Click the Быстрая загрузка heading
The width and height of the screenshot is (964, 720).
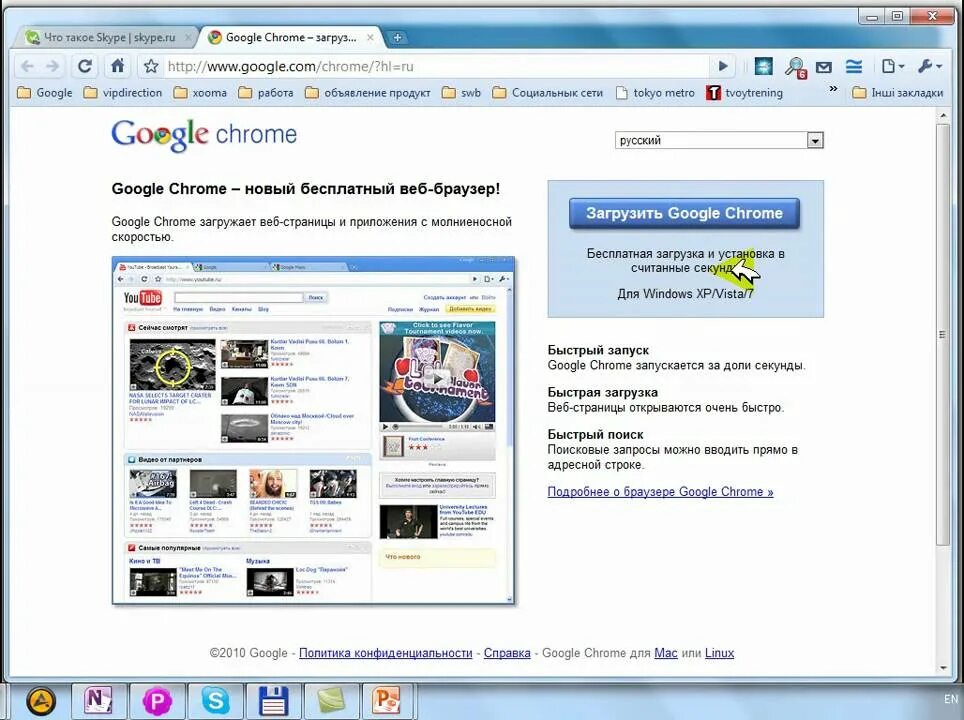[602, 392]
